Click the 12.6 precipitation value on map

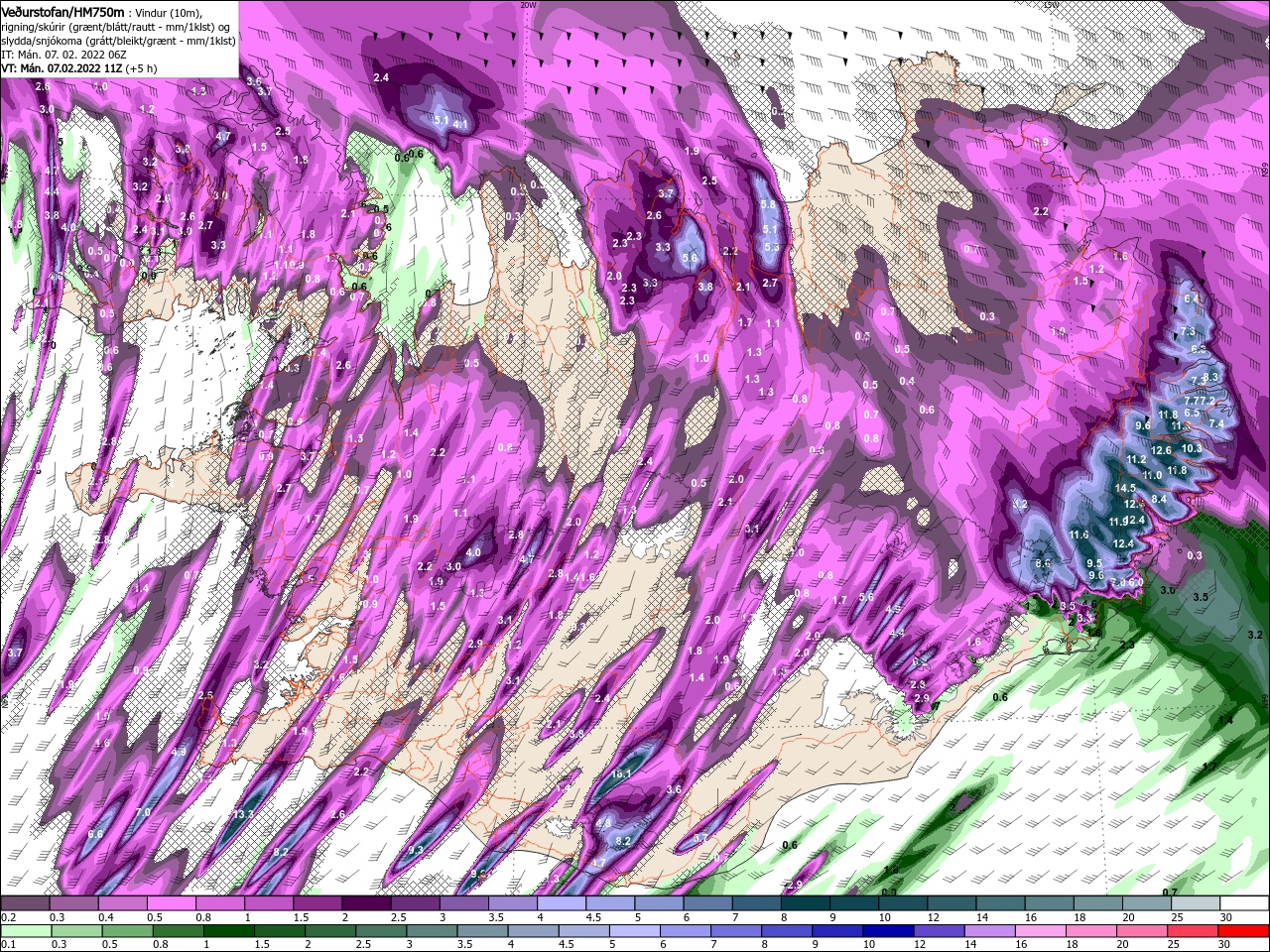point(1162,450)
